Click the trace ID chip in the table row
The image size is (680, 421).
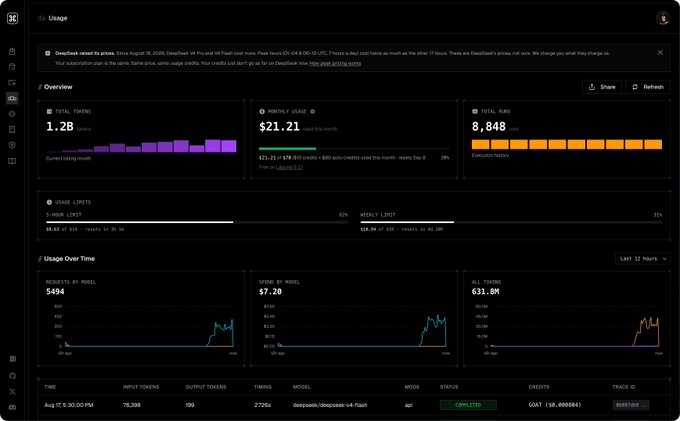[631, 405]
